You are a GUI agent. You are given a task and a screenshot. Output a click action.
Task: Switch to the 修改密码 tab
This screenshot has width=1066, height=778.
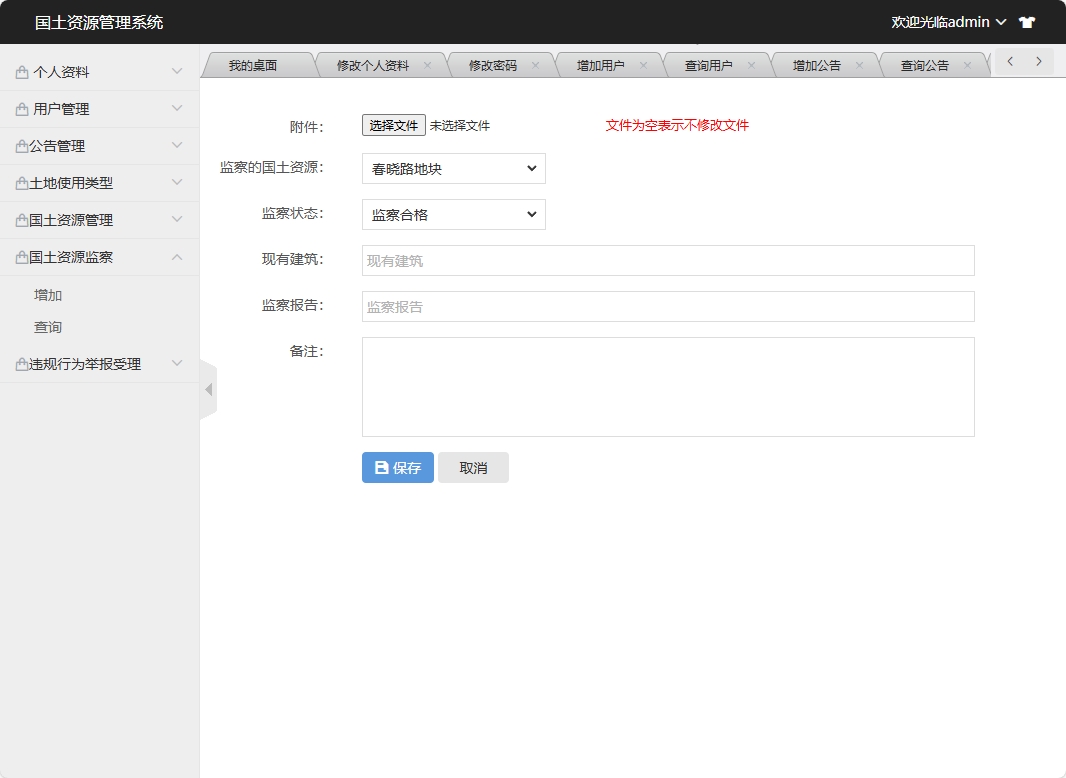coord(492,65)
